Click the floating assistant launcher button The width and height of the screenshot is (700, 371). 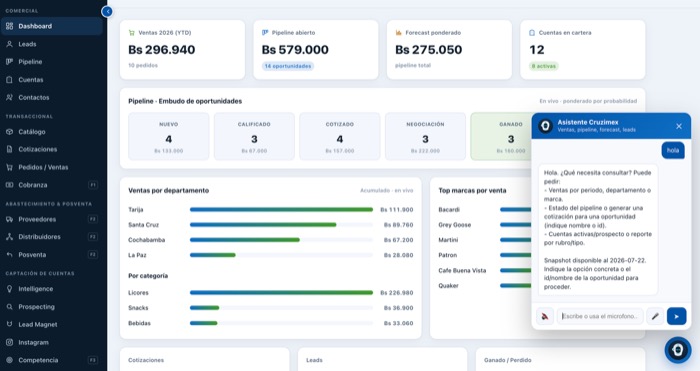(678, 350)
